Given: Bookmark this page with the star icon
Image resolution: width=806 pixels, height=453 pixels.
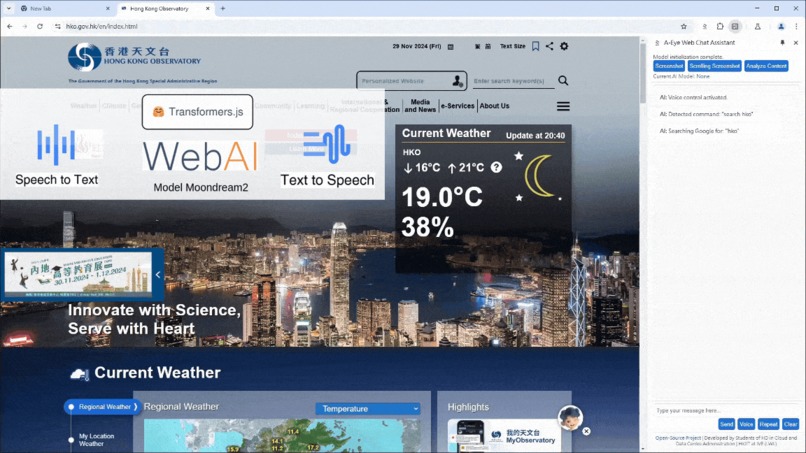Looking at the screenshot, I should (684, 26).
